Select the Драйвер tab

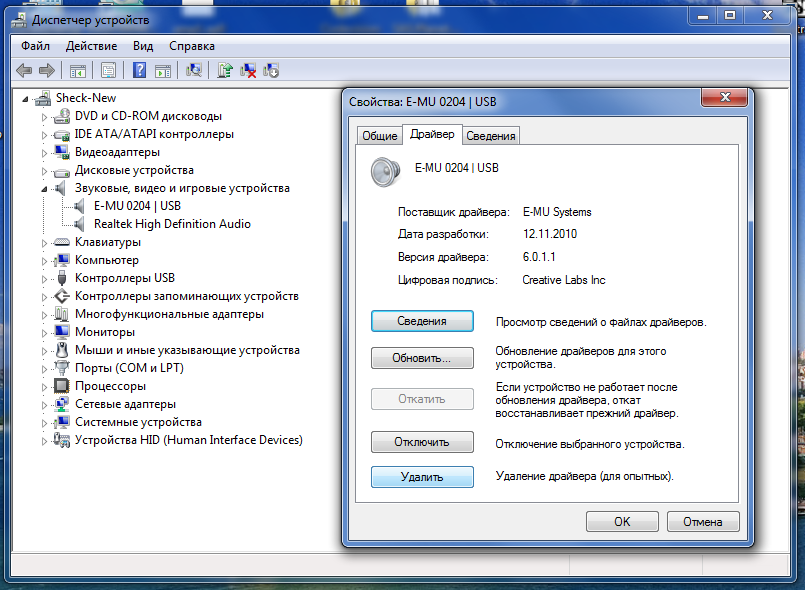(432, 134)
